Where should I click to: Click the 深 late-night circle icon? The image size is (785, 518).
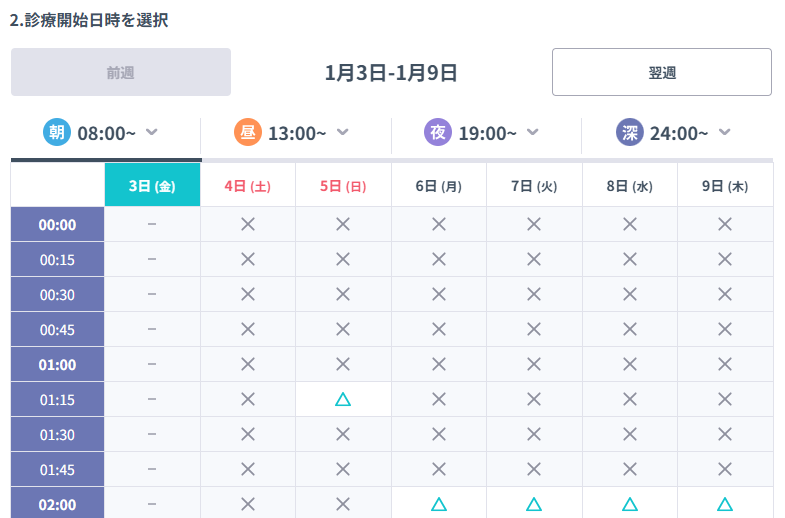click(x=629, y=132)
